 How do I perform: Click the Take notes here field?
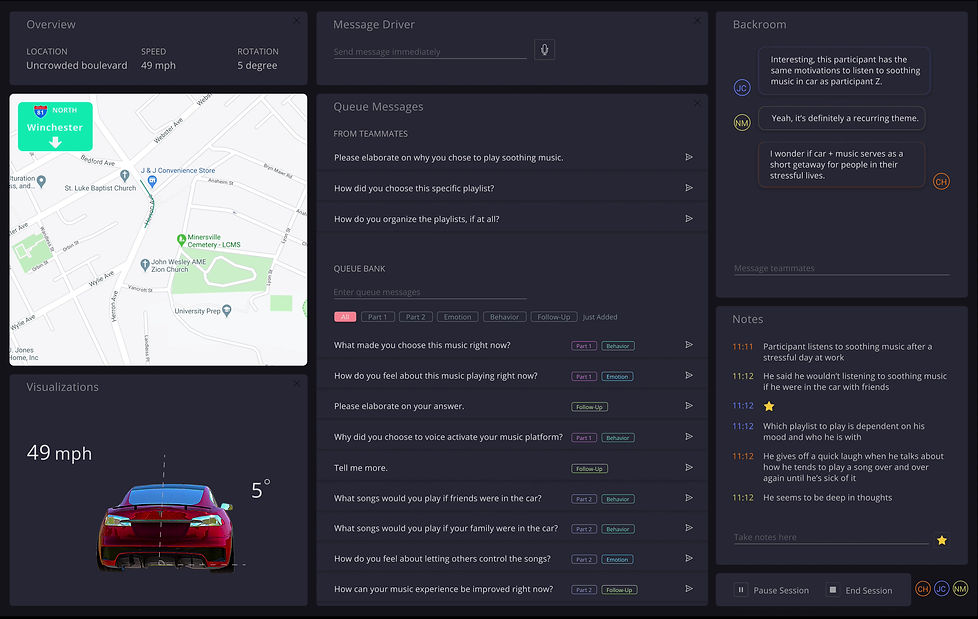click(x=831, y=537)
